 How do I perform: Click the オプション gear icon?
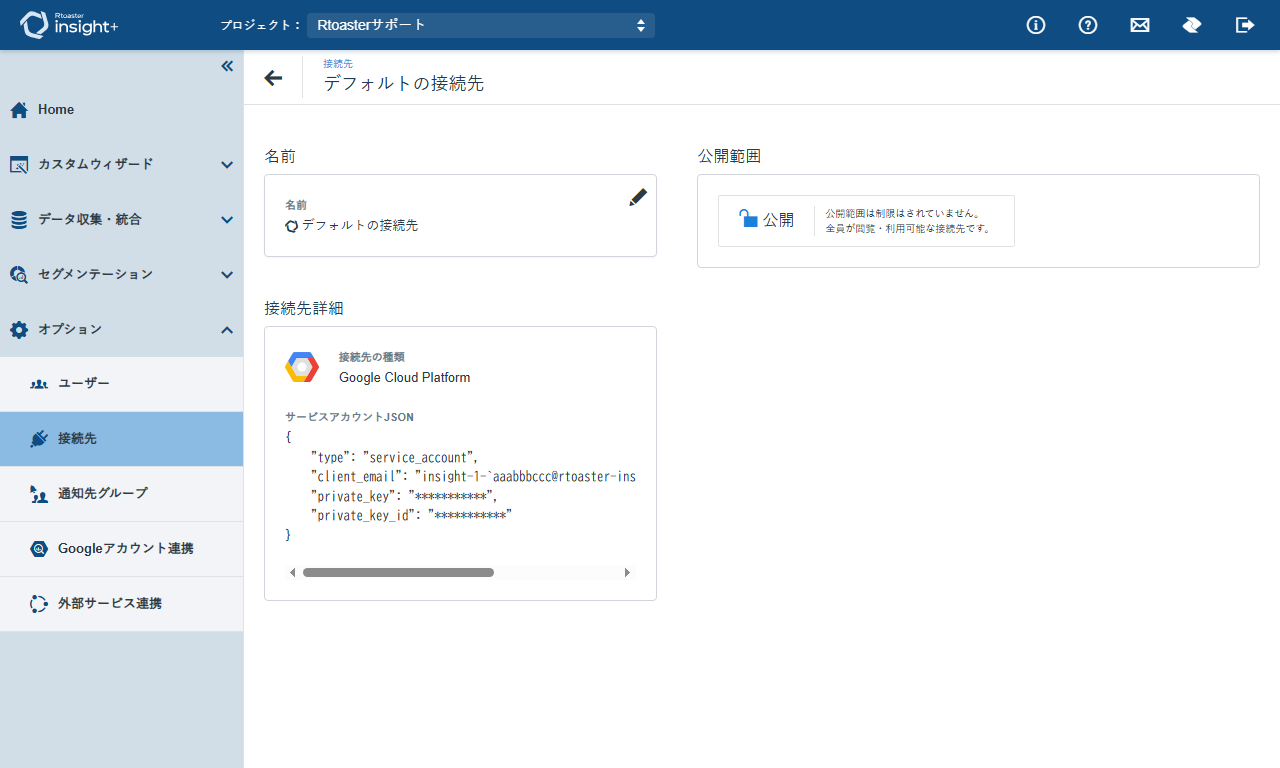[19, 329]
